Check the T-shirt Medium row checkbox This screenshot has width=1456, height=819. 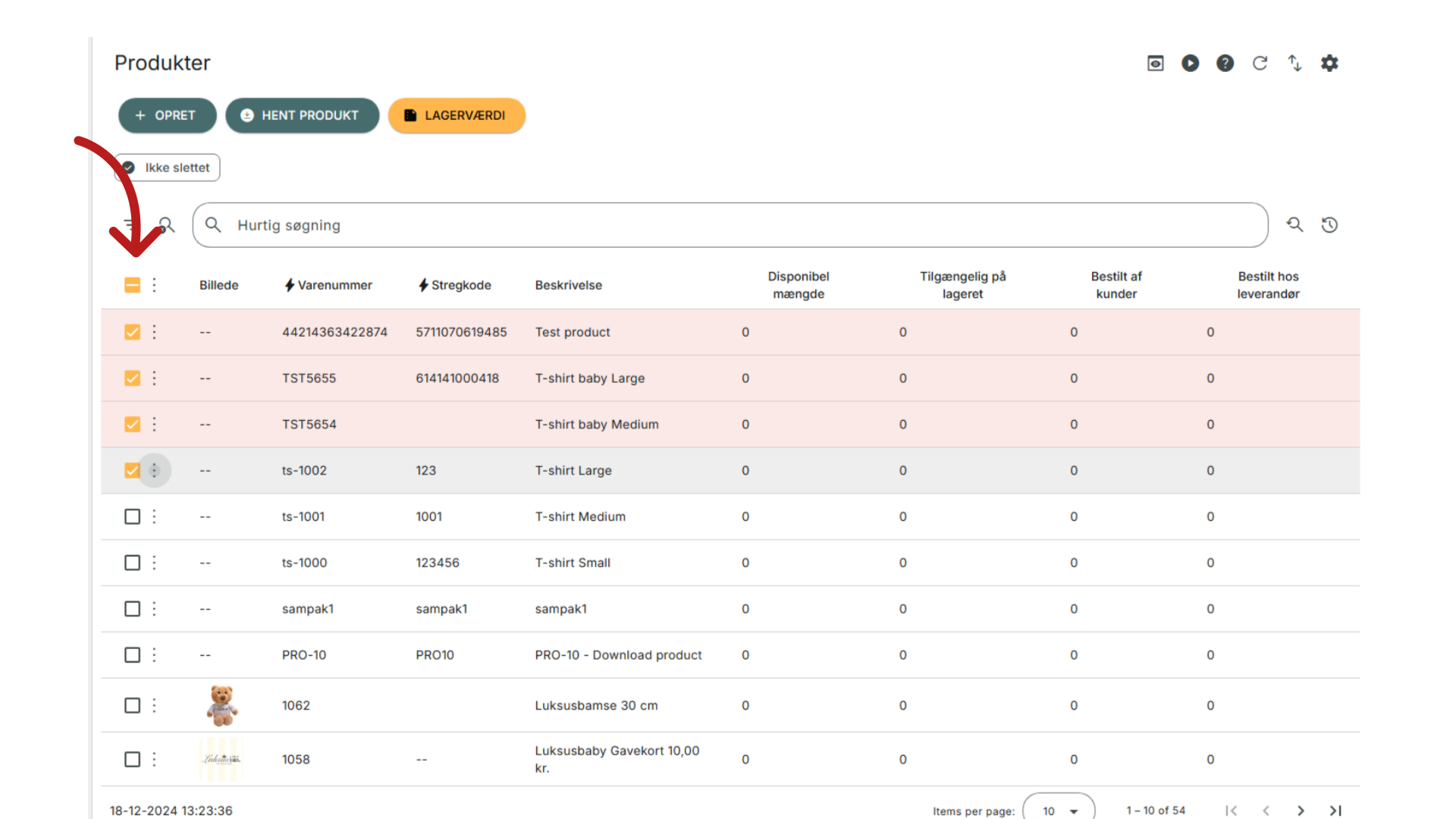[x=132, y=516]
